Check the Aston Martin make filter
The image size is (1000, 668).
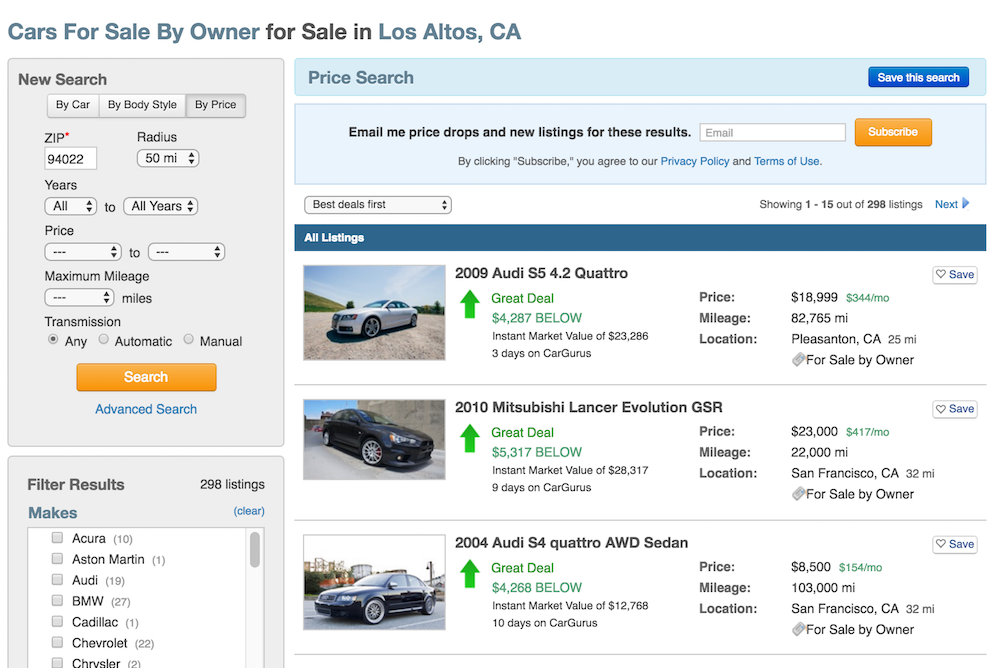(57, 559)
